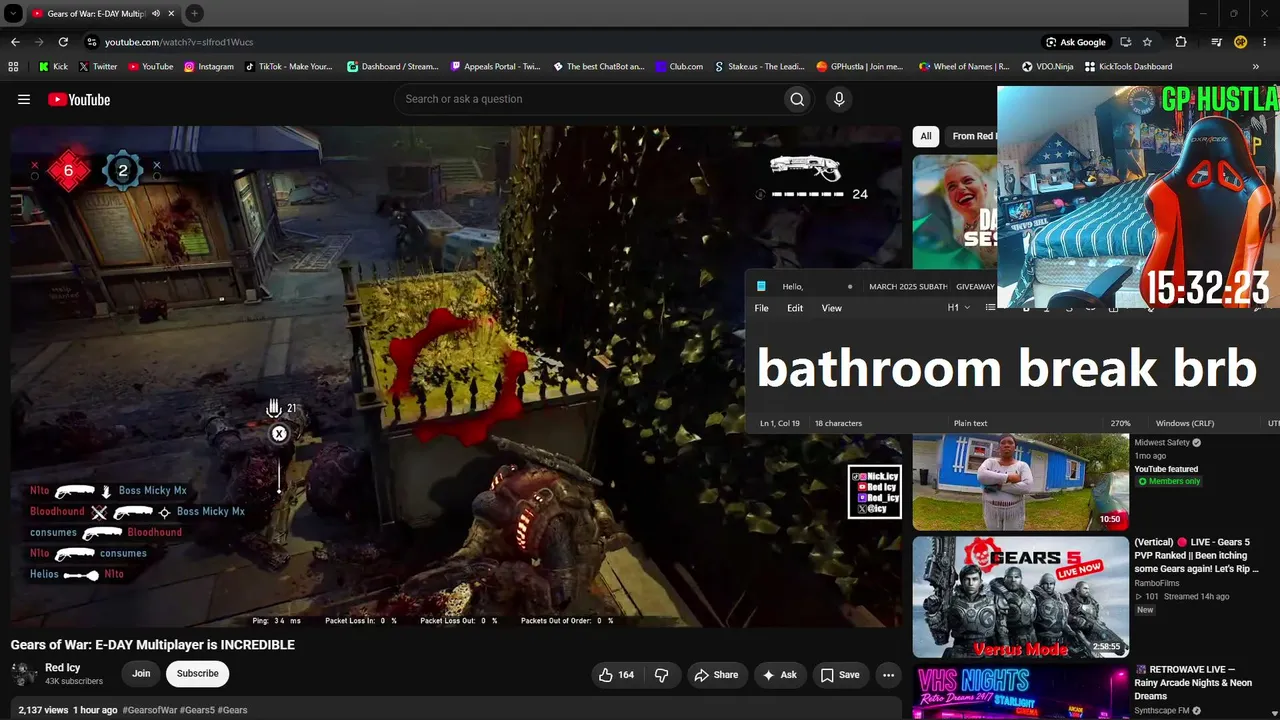Open Chrome apps grid in bookmarks bar
Viewport: 1280px width, 720px height.
coord(13,67)
